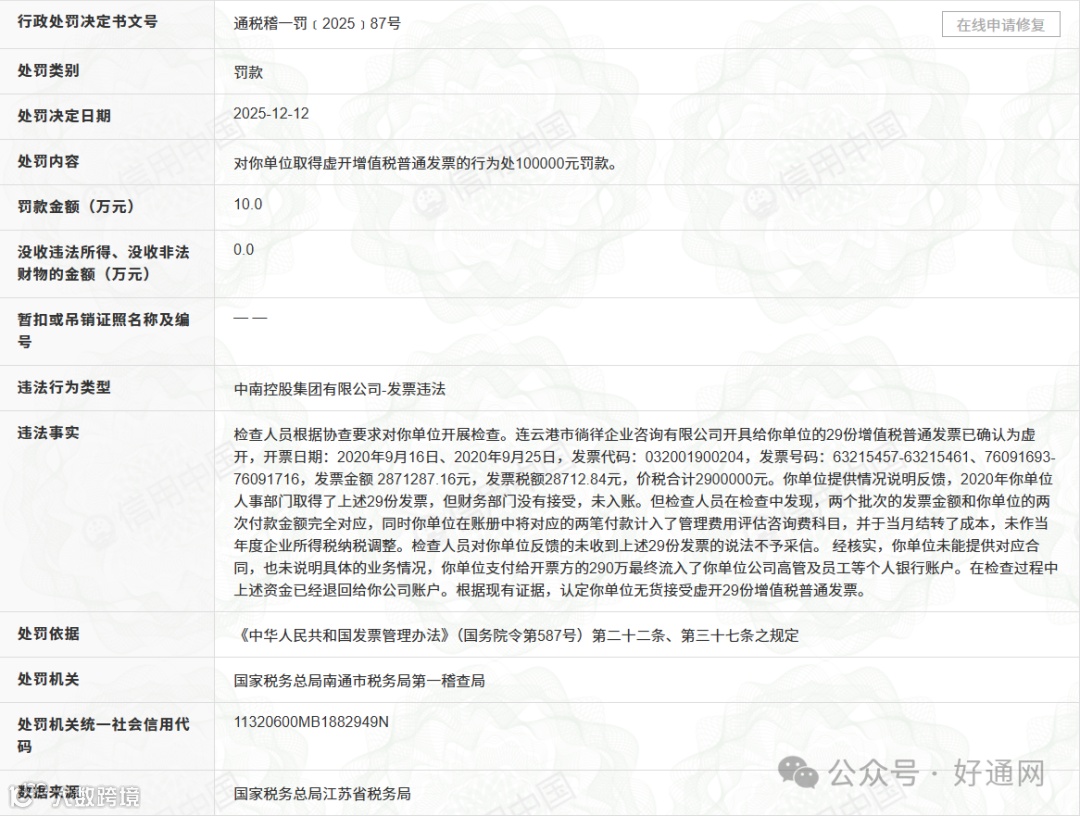
Task: Click the invoice code 032001900204
Action: [x=694, y=457]
